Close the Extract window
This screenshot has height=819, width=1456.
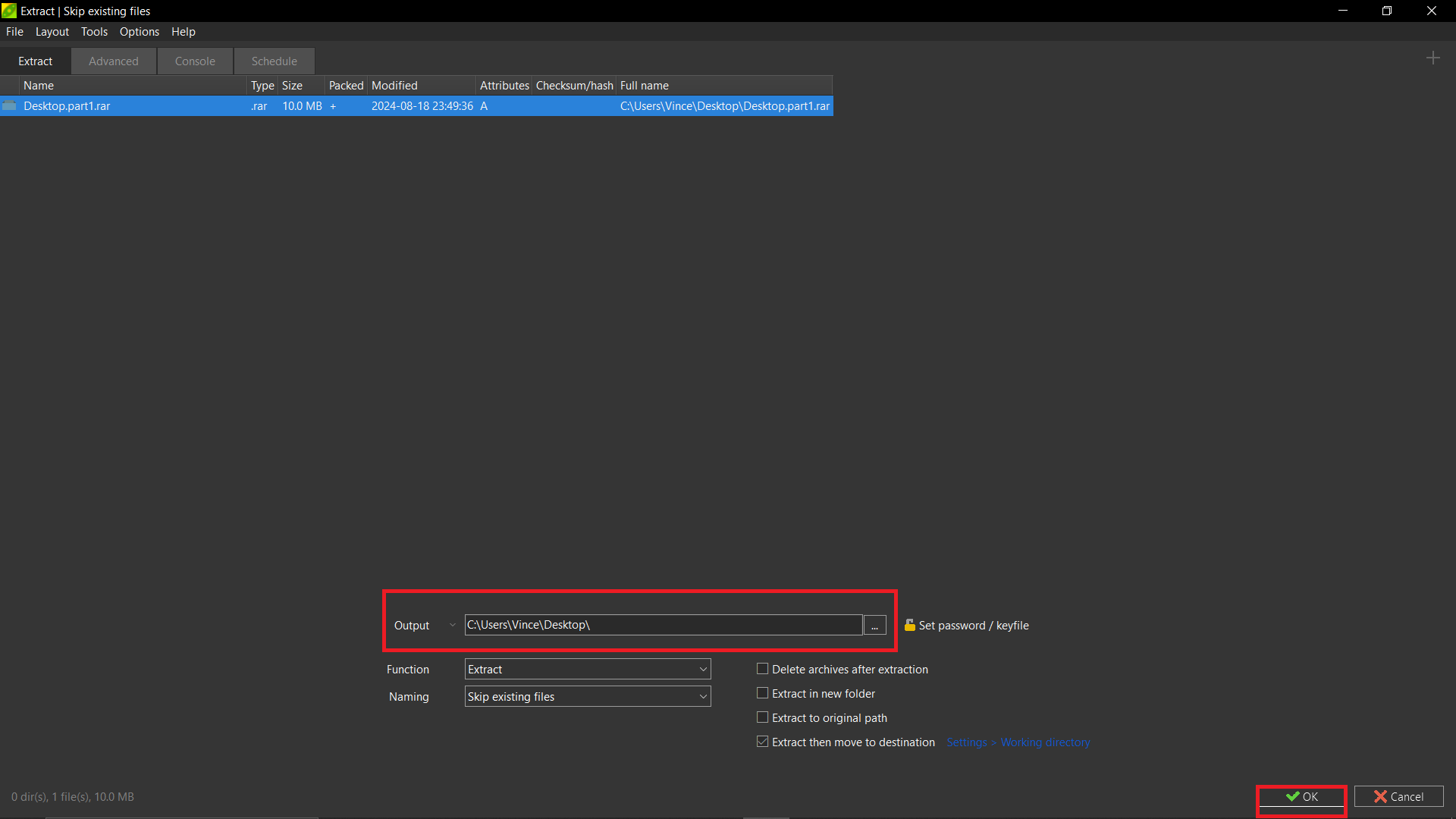tap(1432, 11)
